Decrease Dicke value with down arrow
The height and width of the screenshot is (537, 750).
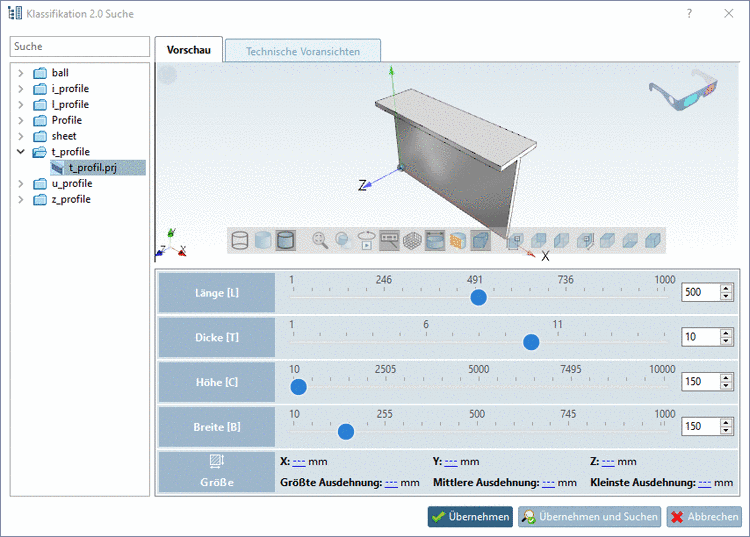click(x=726, y=341)
